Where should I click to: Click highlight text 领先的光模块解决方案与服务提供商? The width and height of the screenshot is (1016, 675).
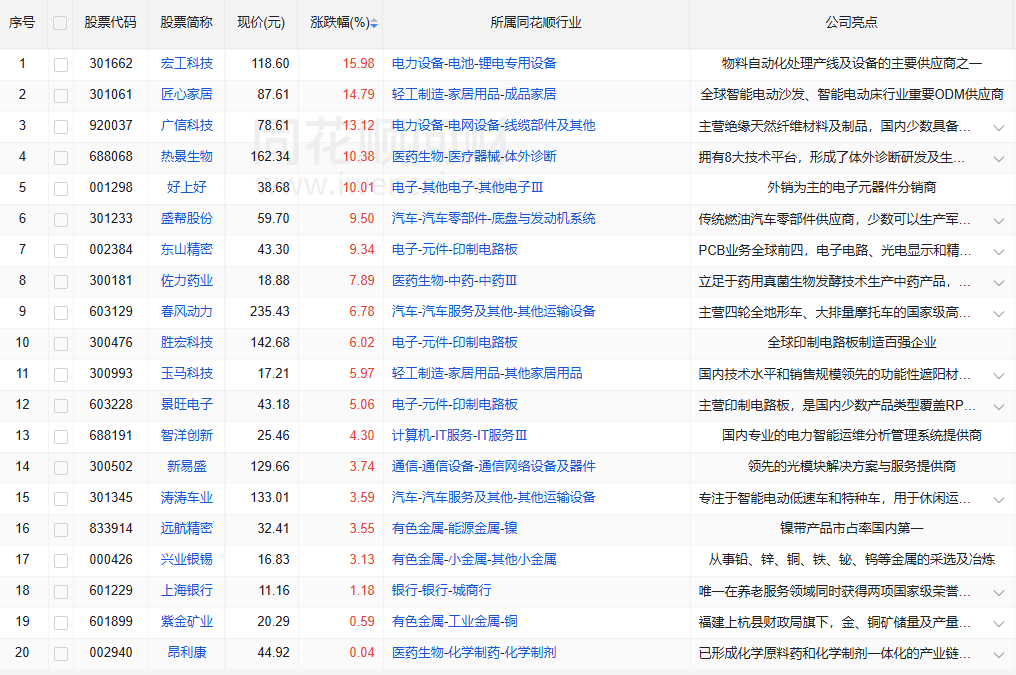click(852, 466)
